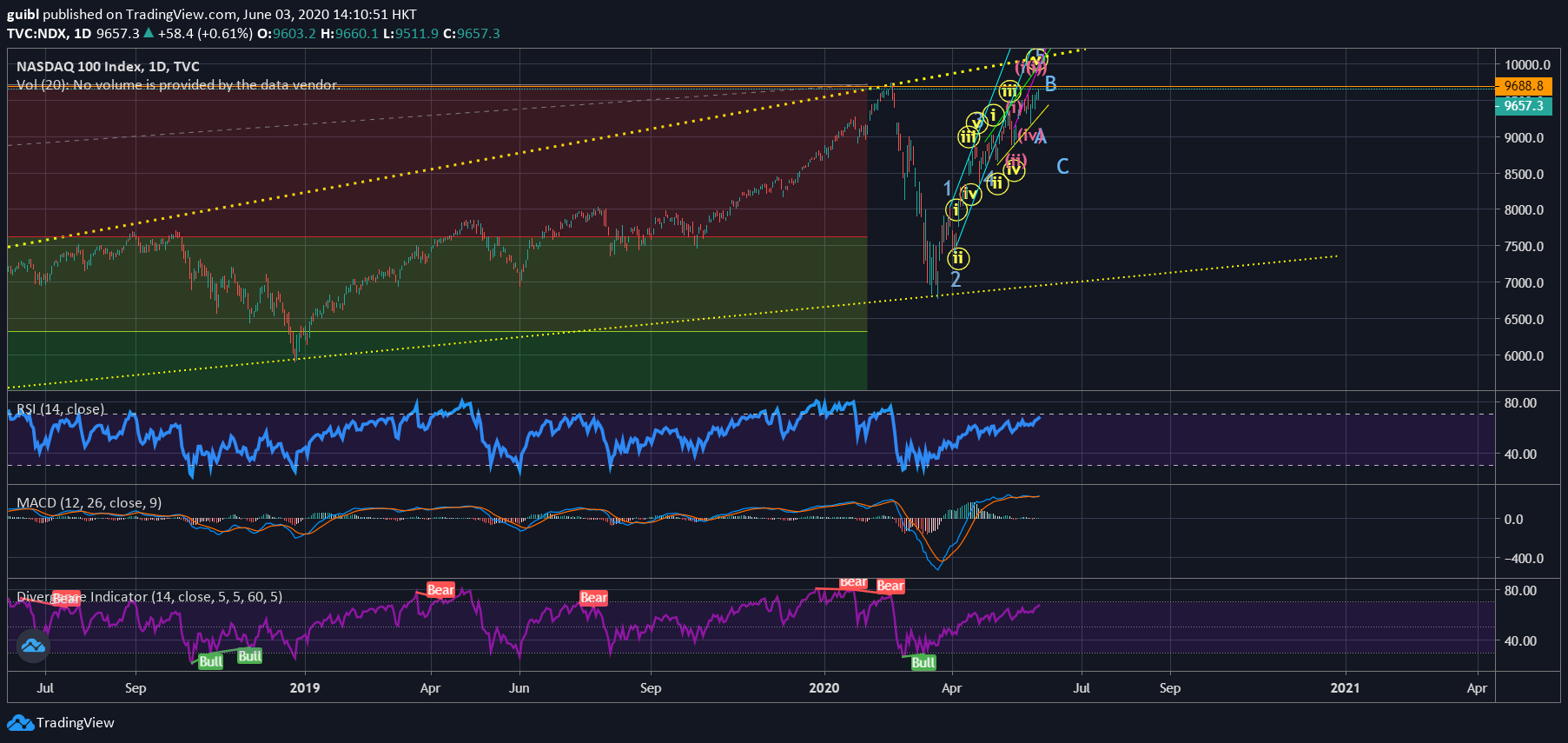Click the Jun label on the time axis
The image size is (1568, 743).
coord(519,688)
